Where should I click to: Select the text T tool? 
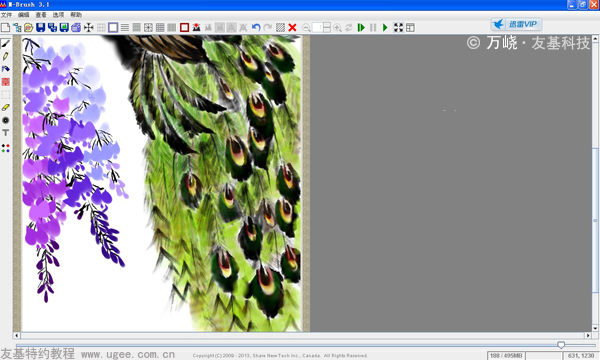(5, 133)
